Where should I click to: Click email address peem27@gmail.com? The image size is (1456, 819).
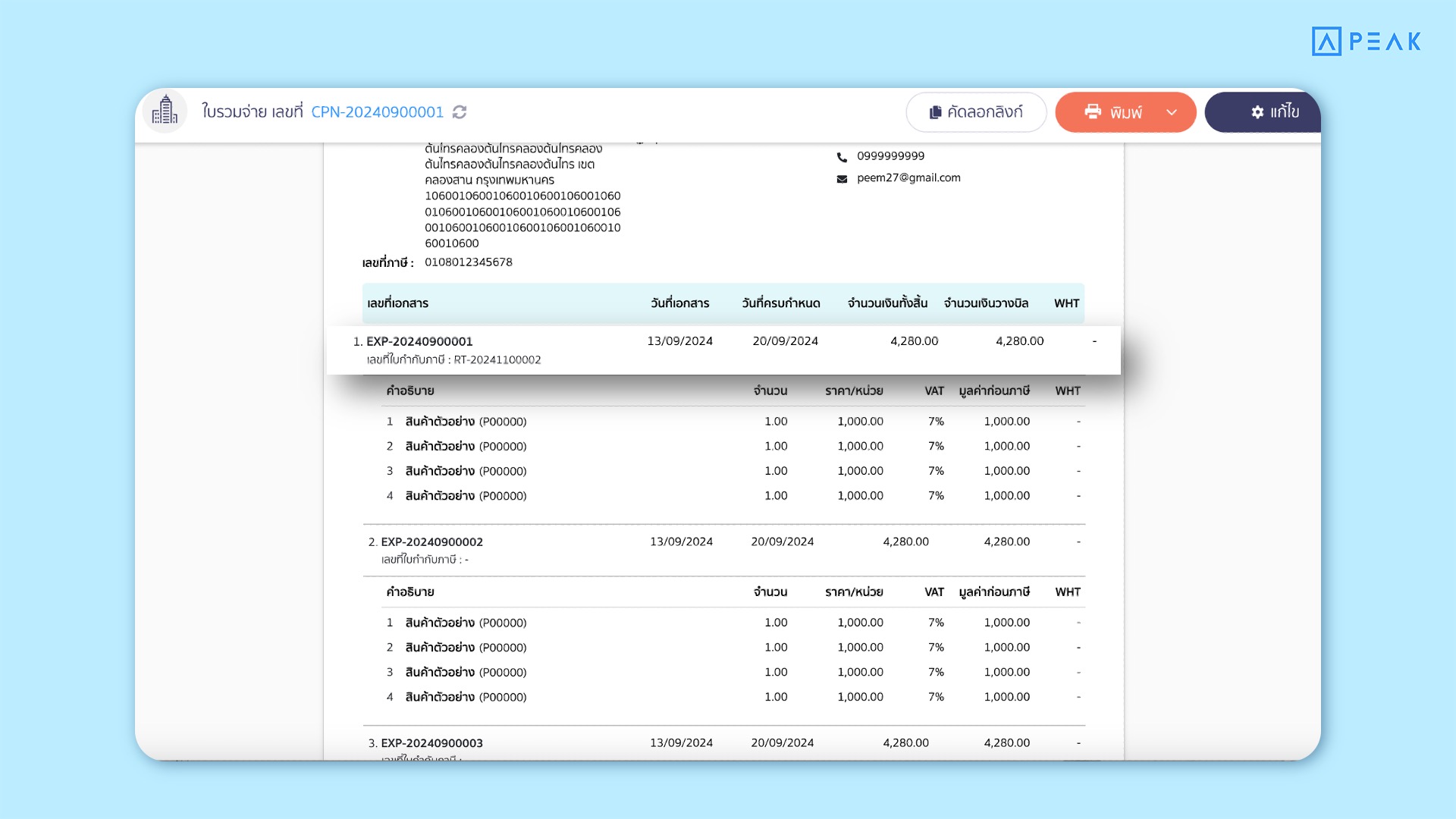point(908,178)
